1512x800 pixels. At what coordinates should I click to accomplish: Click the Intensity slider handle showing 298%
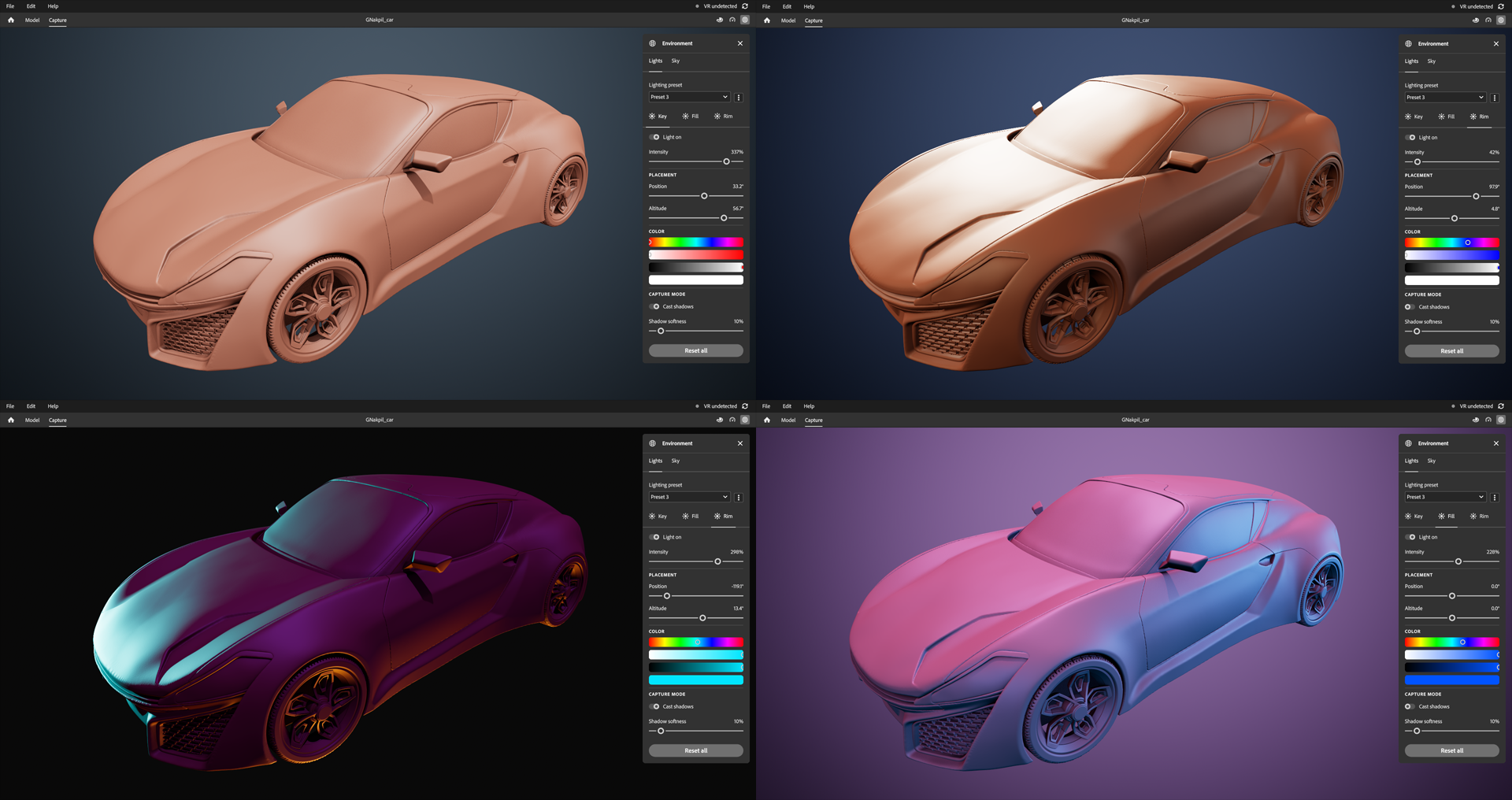[717, 561]
